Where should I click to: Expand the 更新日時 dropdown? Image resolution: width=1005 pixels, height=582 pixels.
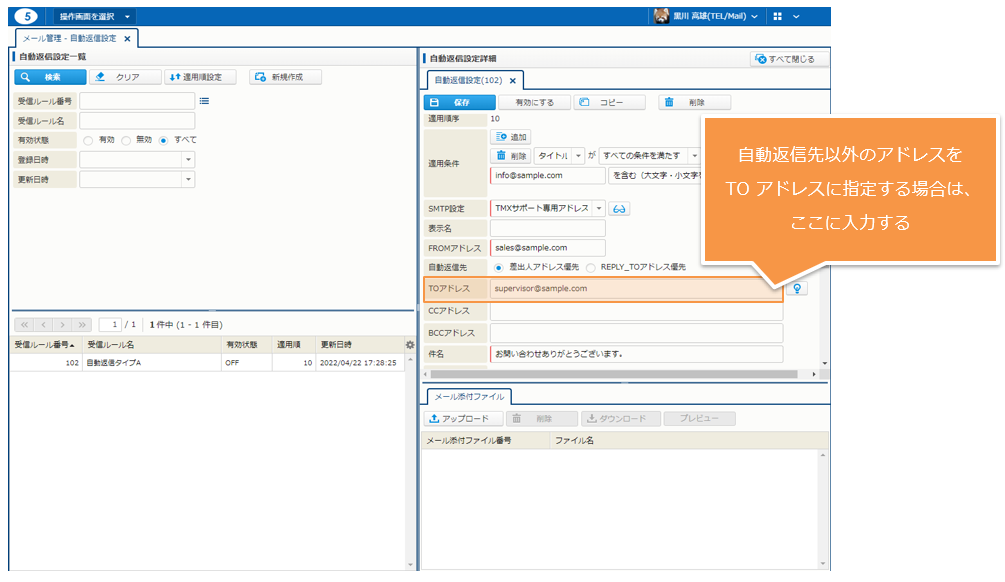(x=187, y=179)
